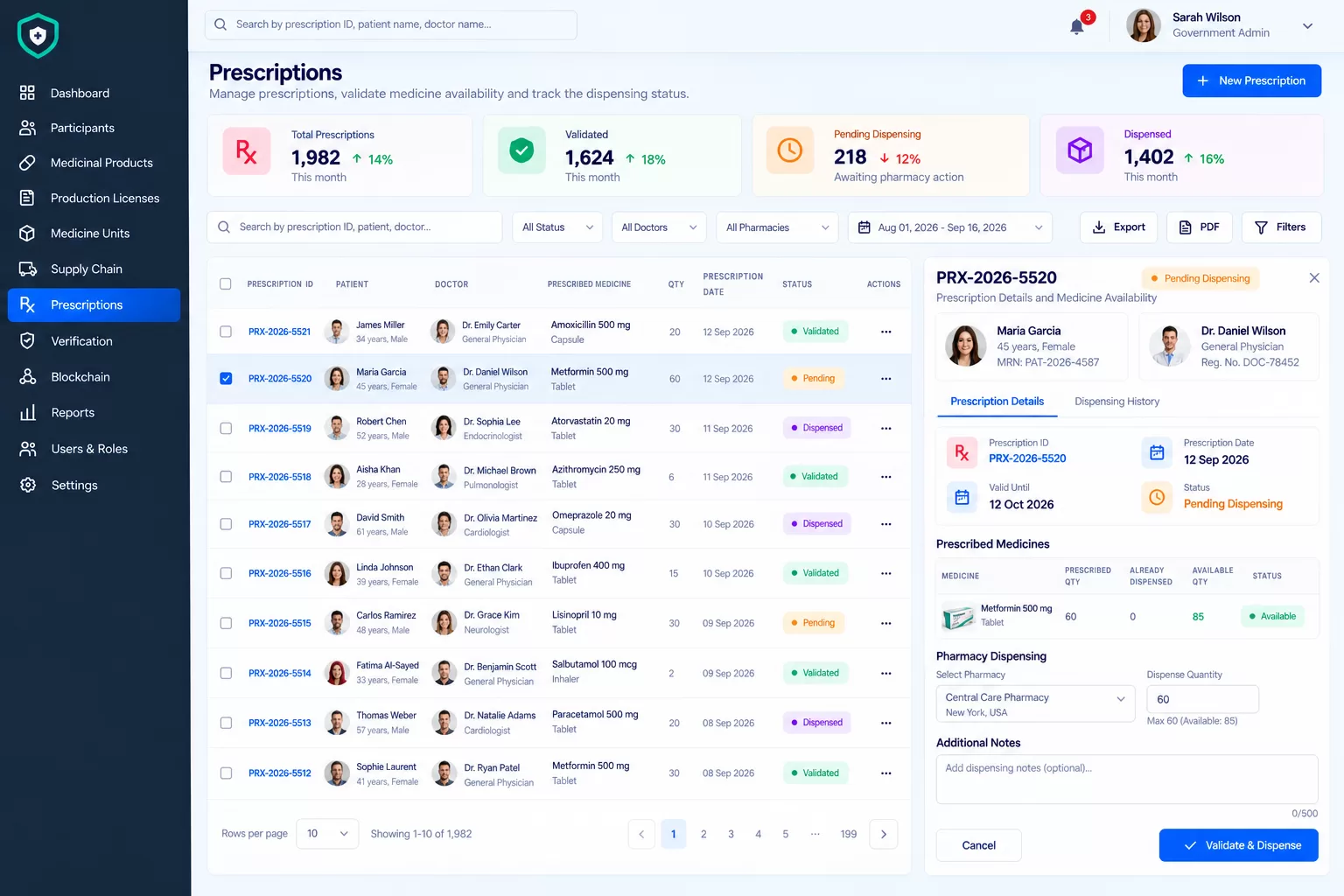The width and height of the screenshot is (1344, 896).
Task: Click the Dispensed purple box card icon
Action: pyautogui.click(x=1080, y=150)
